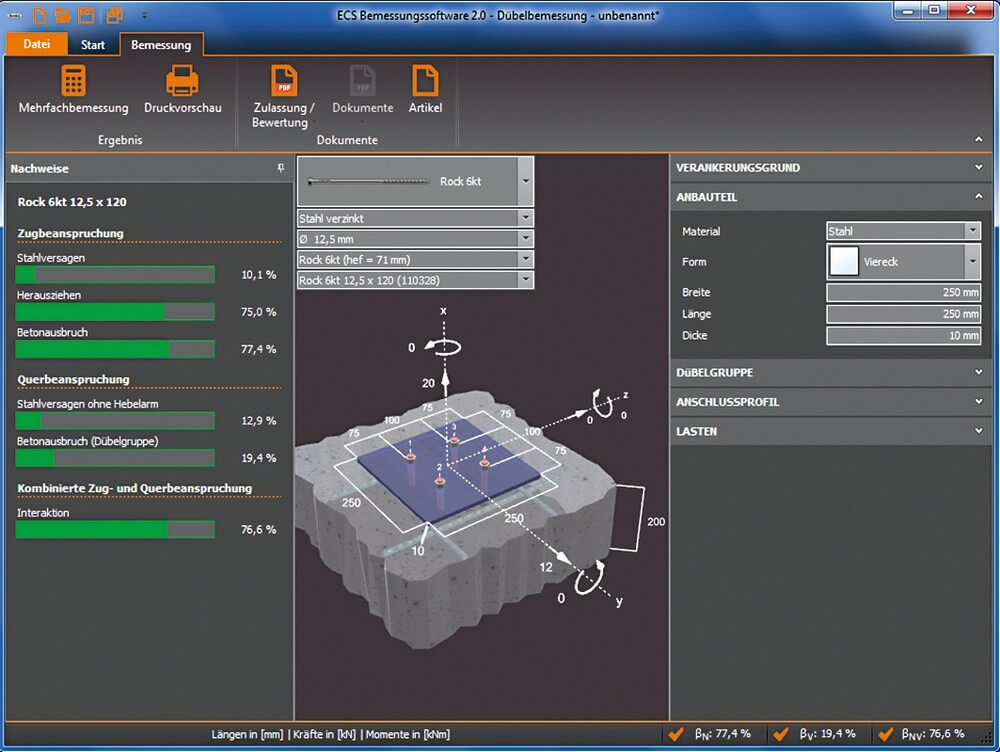Click the Betonausbruch 77,4 % progress bar
The image size is (1000, 752).
pyautogui.click(x=115, y=349)
